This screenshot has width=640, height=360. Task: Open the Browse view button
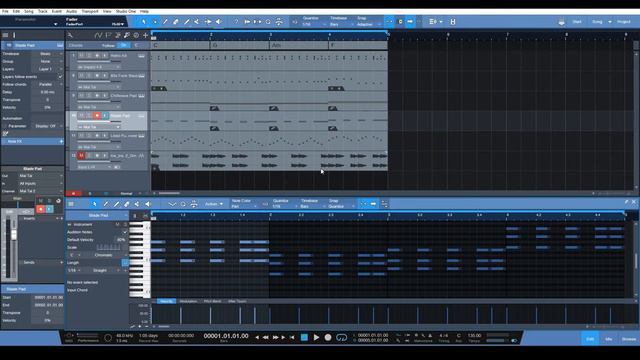[x=629, y=339]
